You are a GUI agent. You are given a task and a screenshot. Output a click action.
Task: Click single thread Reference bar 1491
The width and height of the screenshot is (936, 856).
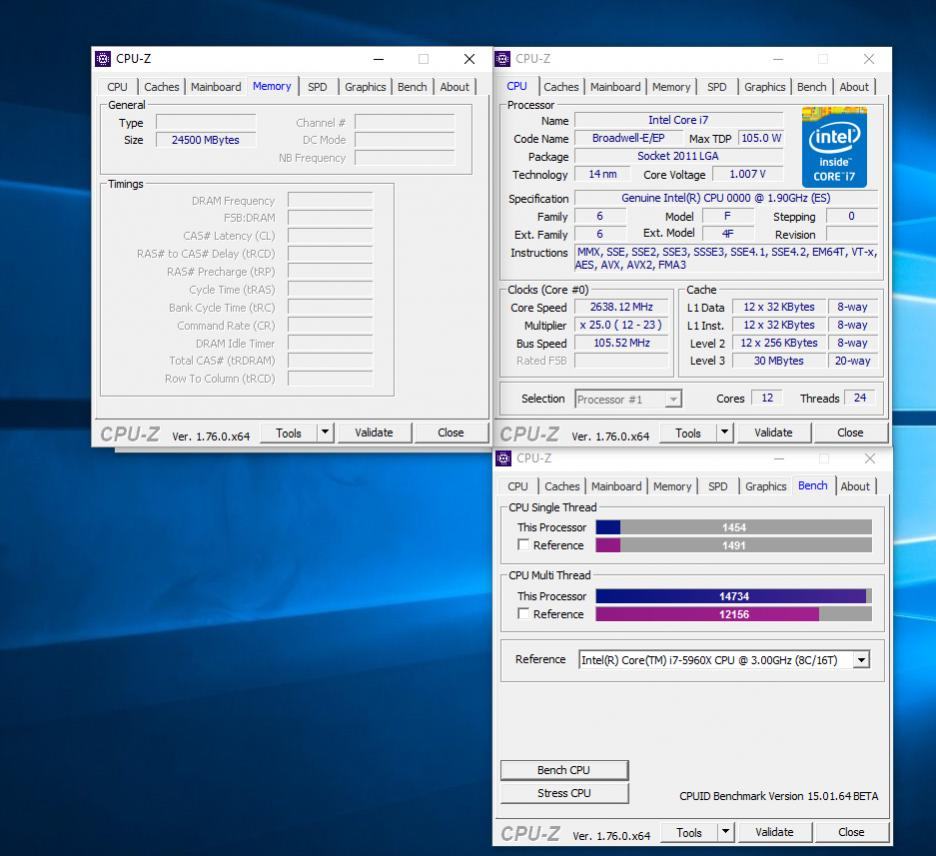(734, 545)
